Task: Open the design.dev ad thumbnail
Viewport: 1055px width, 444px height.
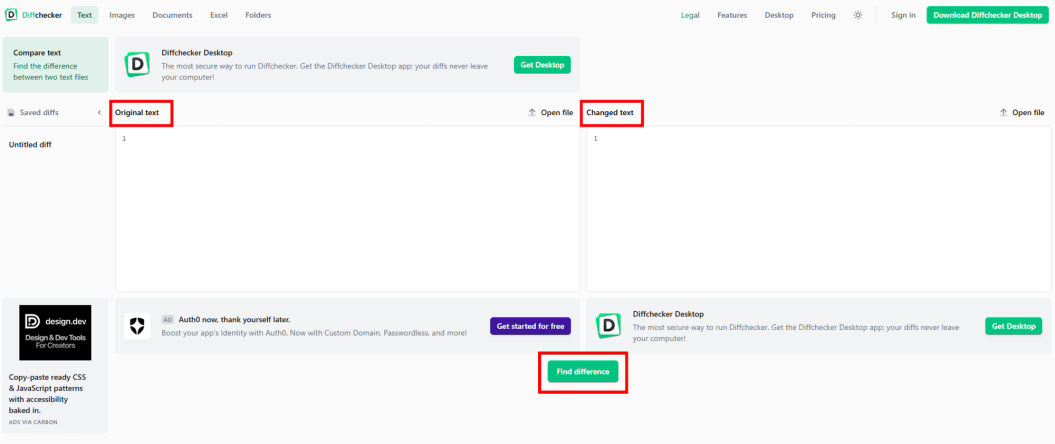Action: (x=55, y=332)
